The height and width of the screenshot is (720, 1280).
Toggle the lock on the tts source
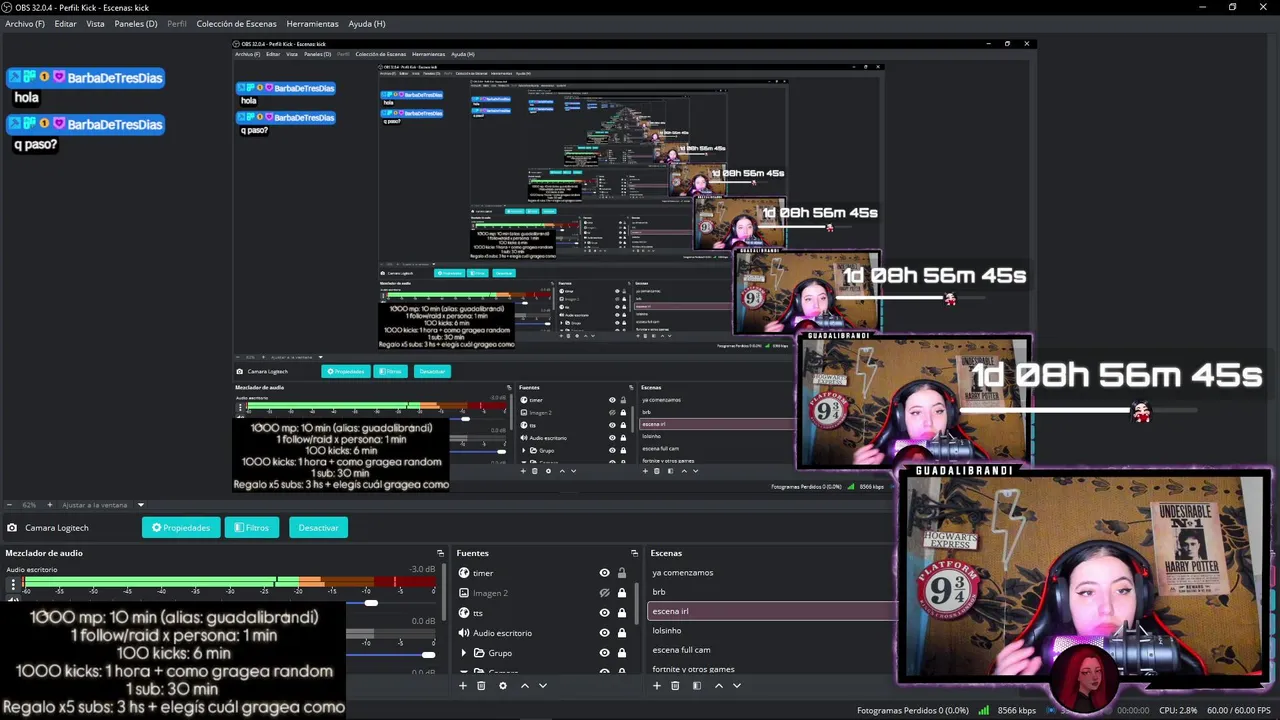click(x=622, y=613)
